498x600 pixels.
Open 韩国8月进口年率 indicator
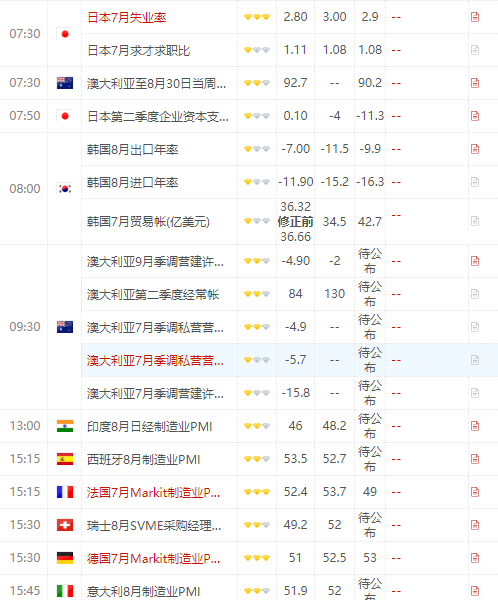coord(132,182)
